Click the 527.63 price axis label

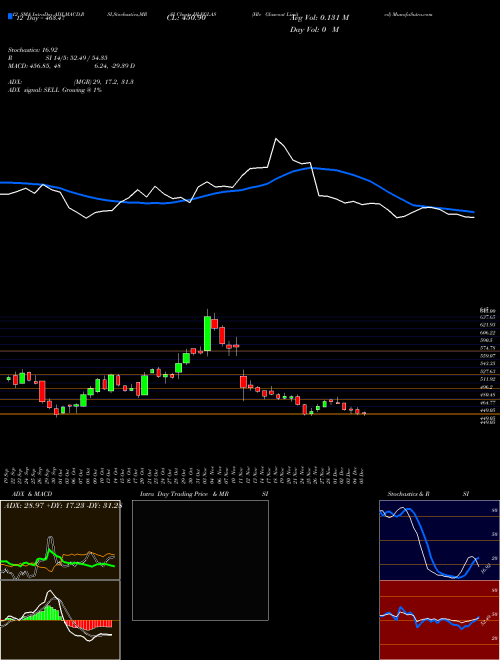click(488, 371)
